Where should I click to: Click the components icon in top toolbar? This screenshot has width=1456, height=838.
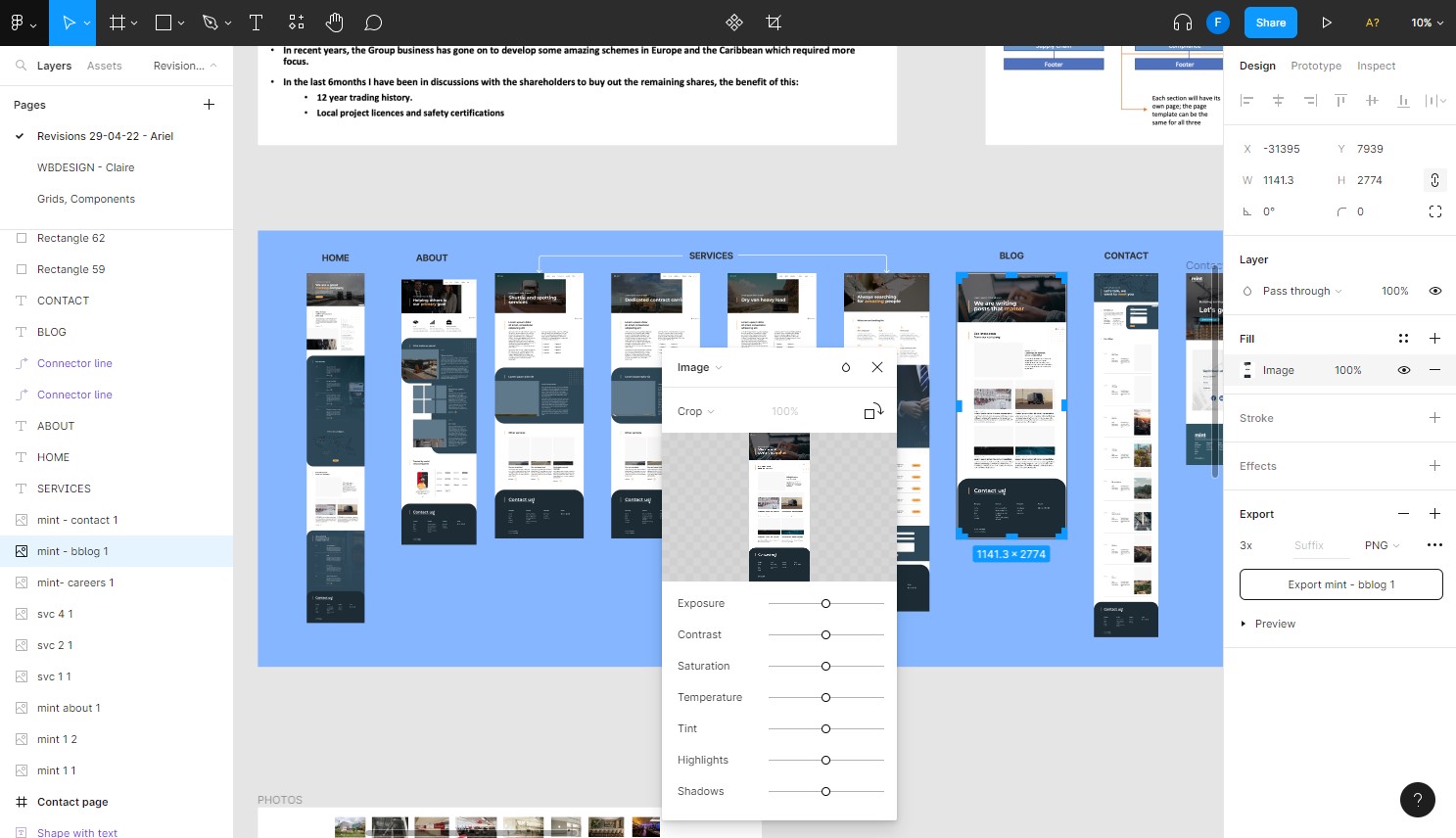click(734, 23)
